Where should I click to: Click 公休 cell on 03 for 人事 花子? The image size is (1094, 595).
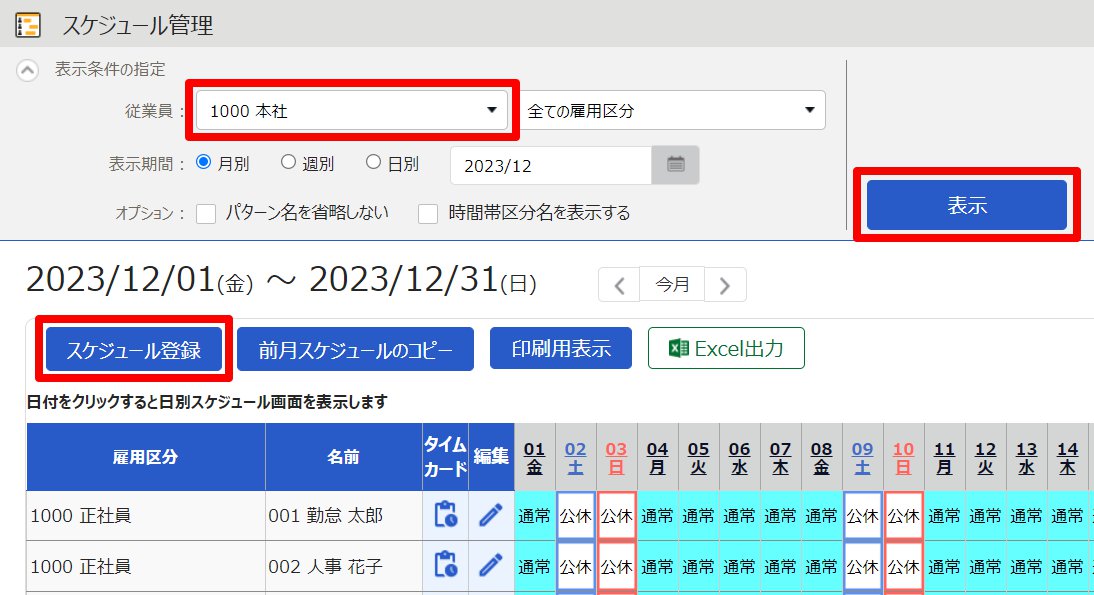click(617, 566)
